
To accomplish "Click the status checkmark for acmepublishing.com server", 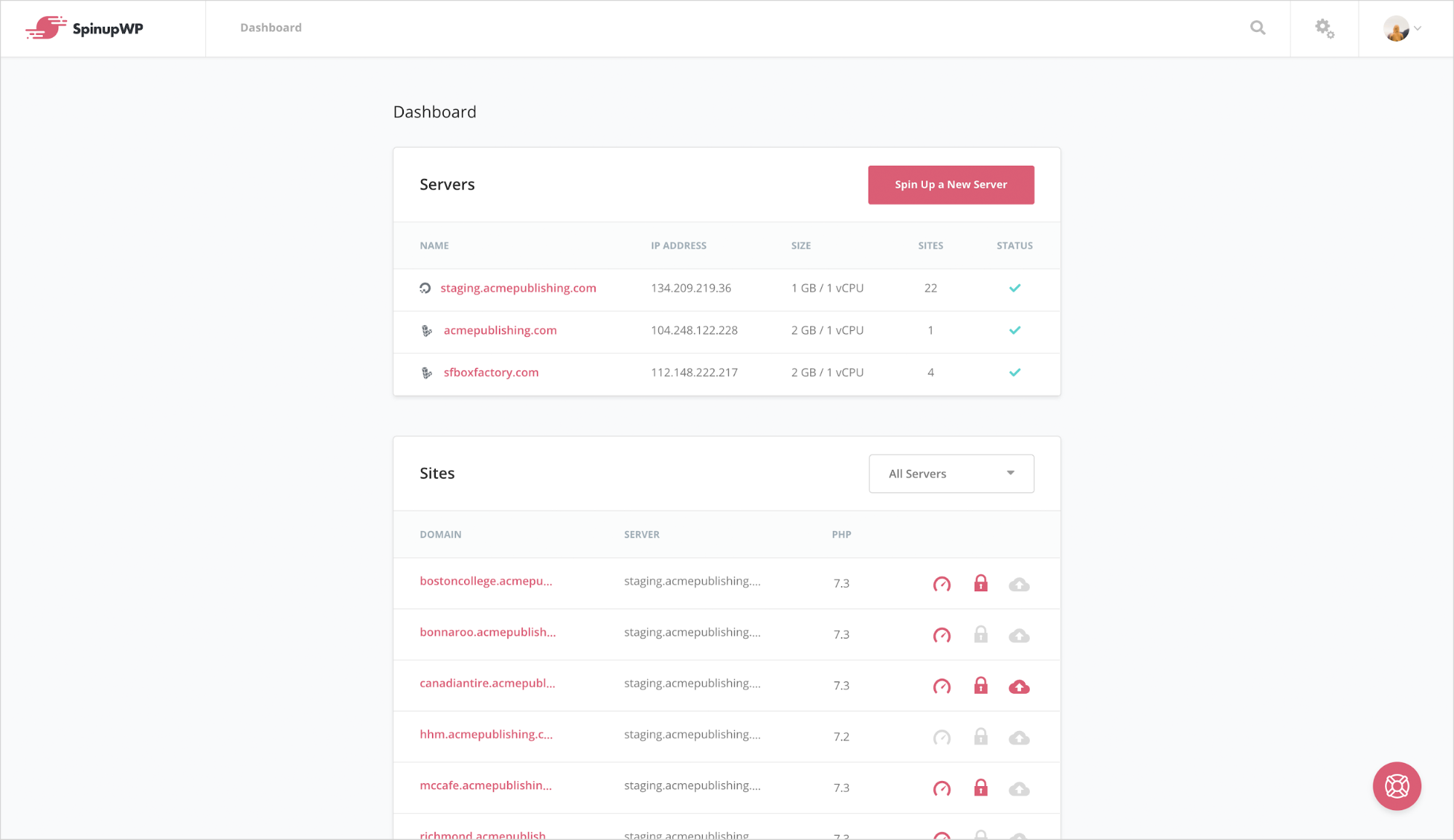I will coord(1015,330).
